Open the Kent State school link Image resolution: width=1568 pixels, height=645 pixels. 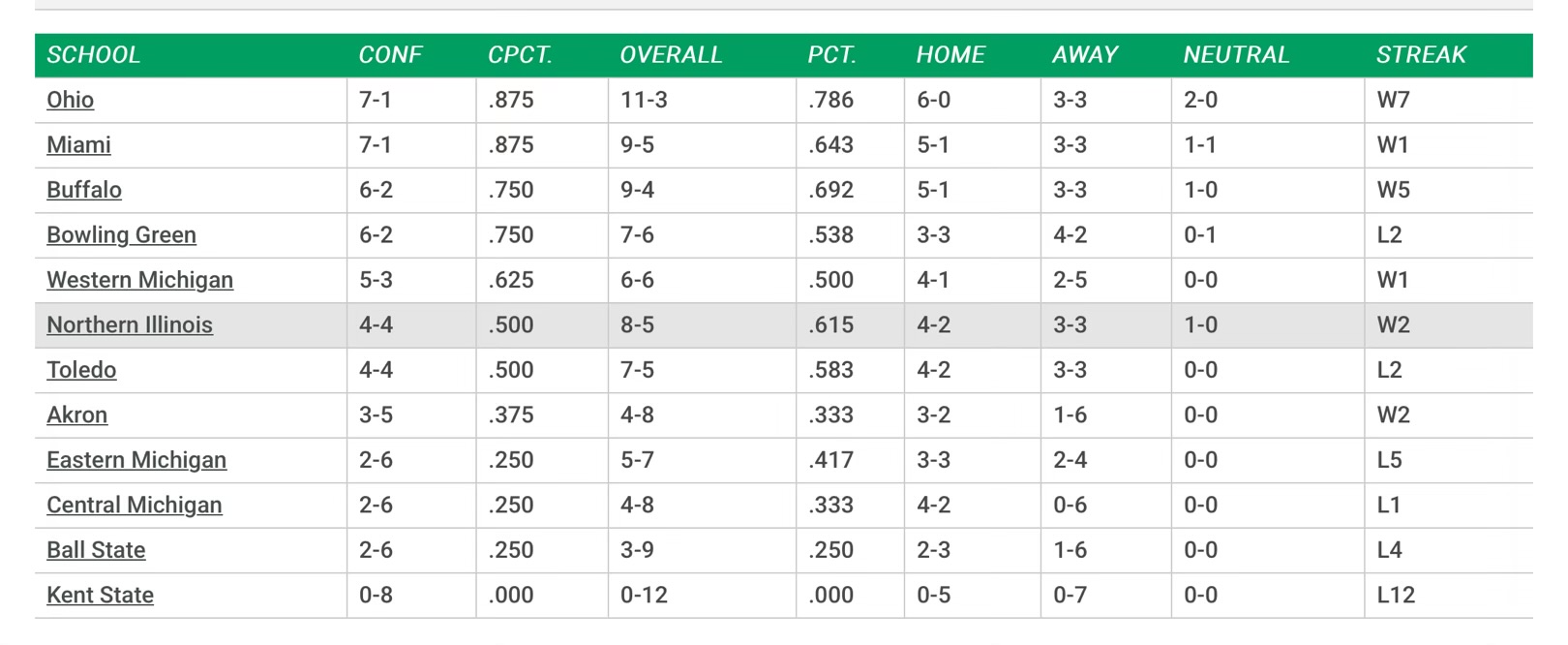click(100, 596)
